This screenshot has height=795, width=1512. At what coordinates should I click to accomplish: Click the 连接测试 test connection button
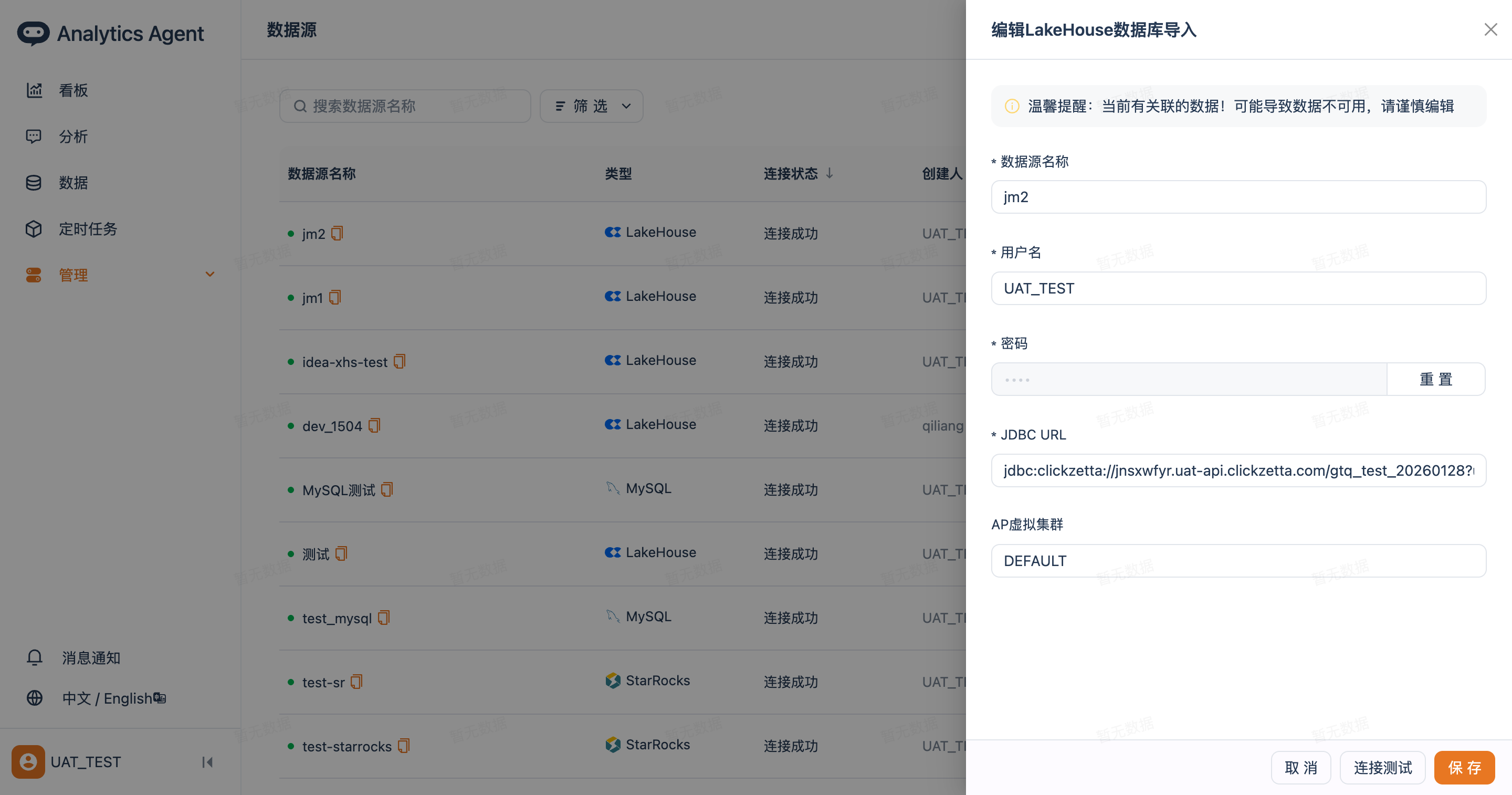pyautogui.click(x=1382, y=767)
